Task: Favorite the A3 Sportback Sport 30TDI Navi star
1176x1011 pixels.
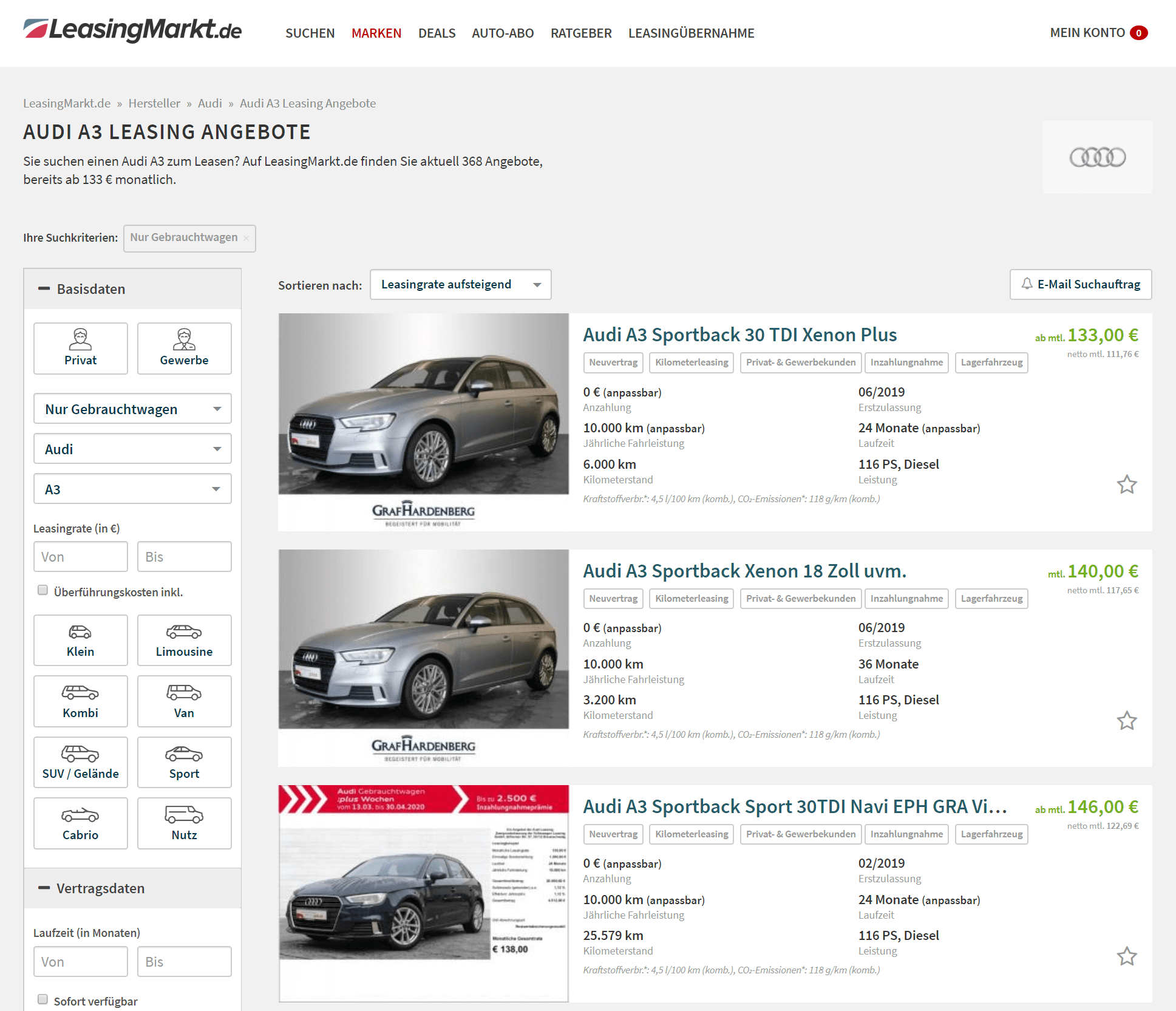Action: click(1127, 956)
